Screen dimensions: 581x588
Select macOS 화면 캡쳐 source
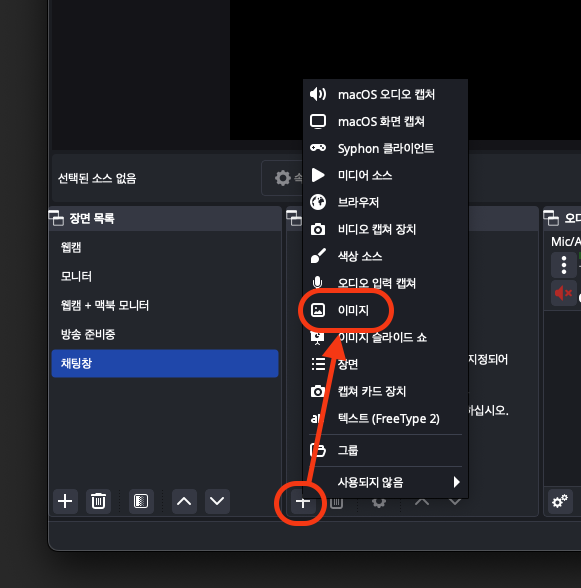tap(385, 122)
